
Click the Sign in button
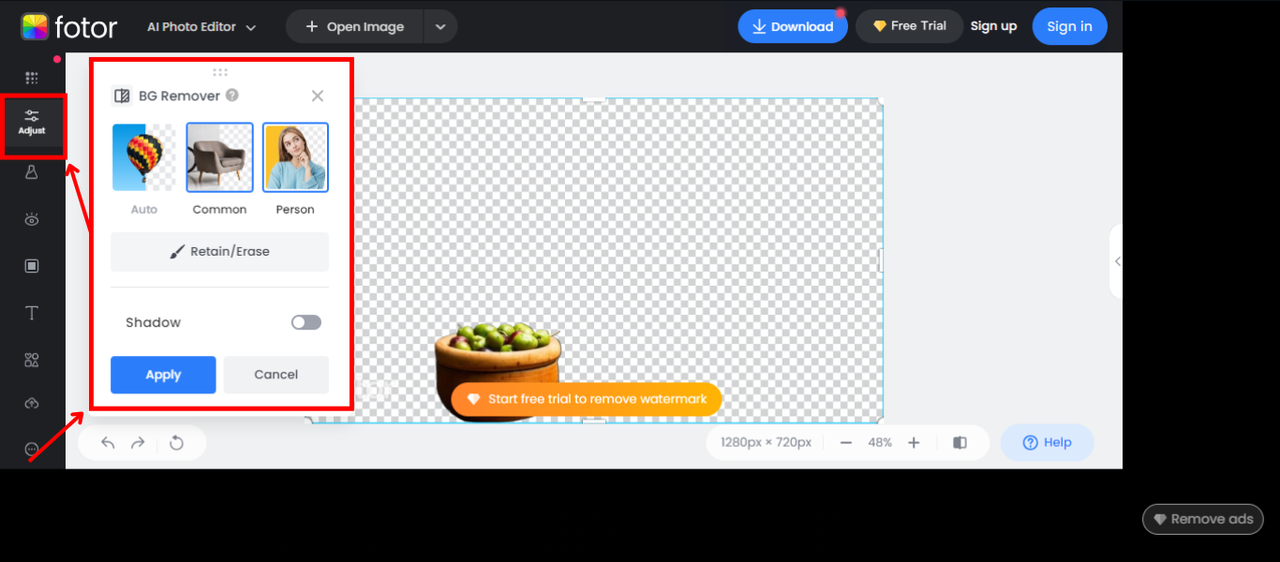pos(1069,26)
